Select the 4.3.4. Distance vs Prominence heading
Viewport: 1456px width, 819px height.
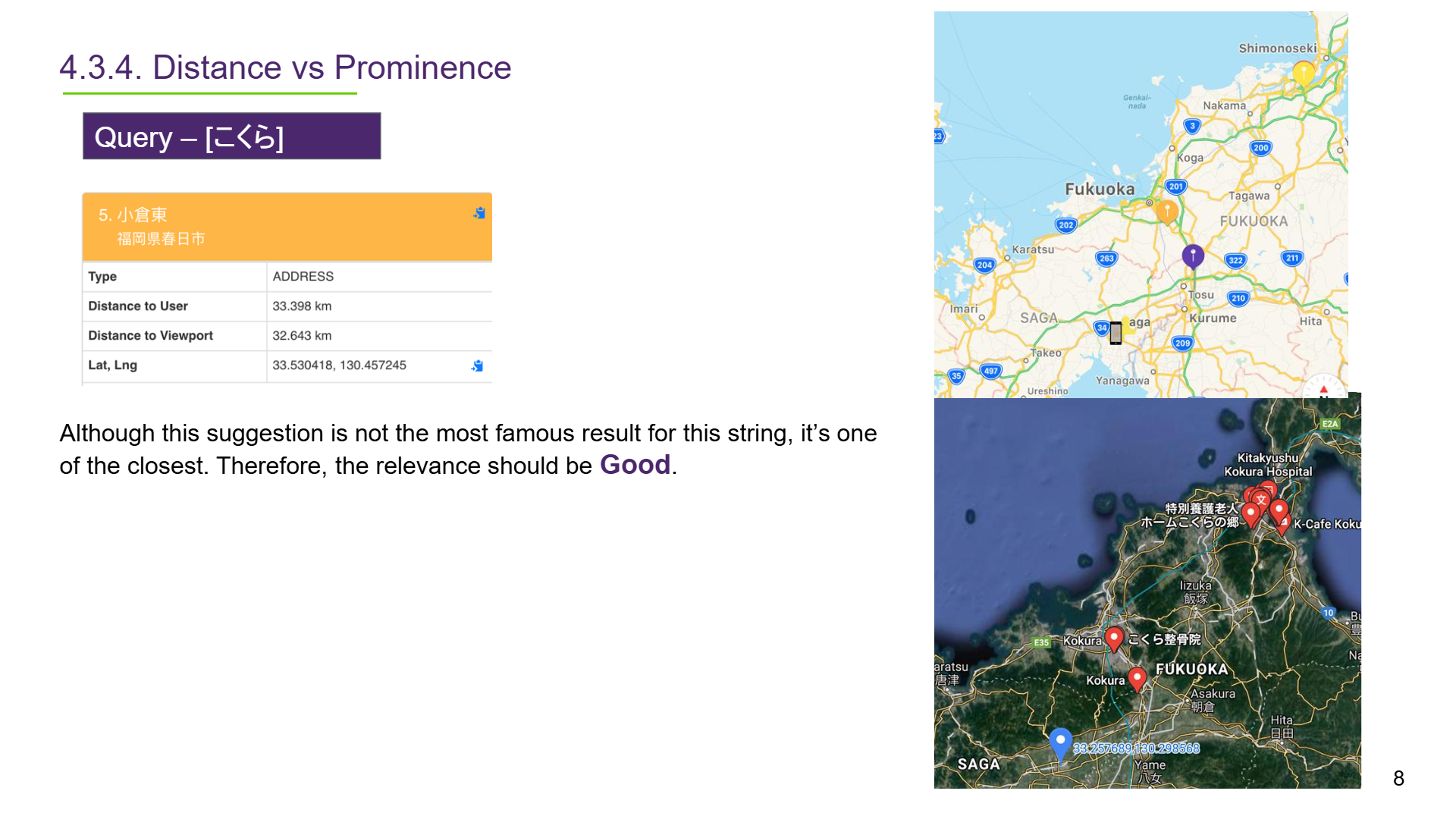click(x=285, y=67)
